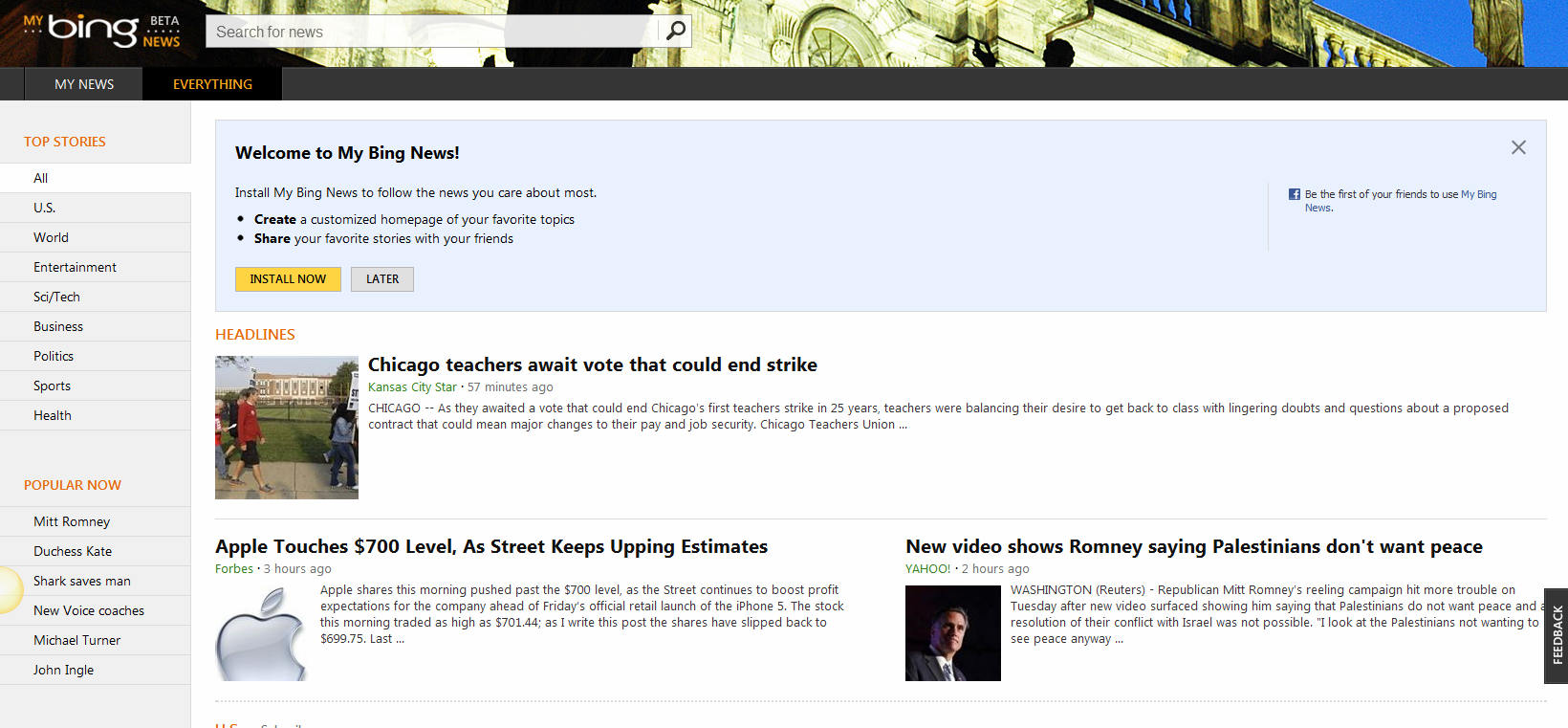The height and width of the screenshot is (728, 1568).
Task: Open the Forbes source link
Action: 234,569
